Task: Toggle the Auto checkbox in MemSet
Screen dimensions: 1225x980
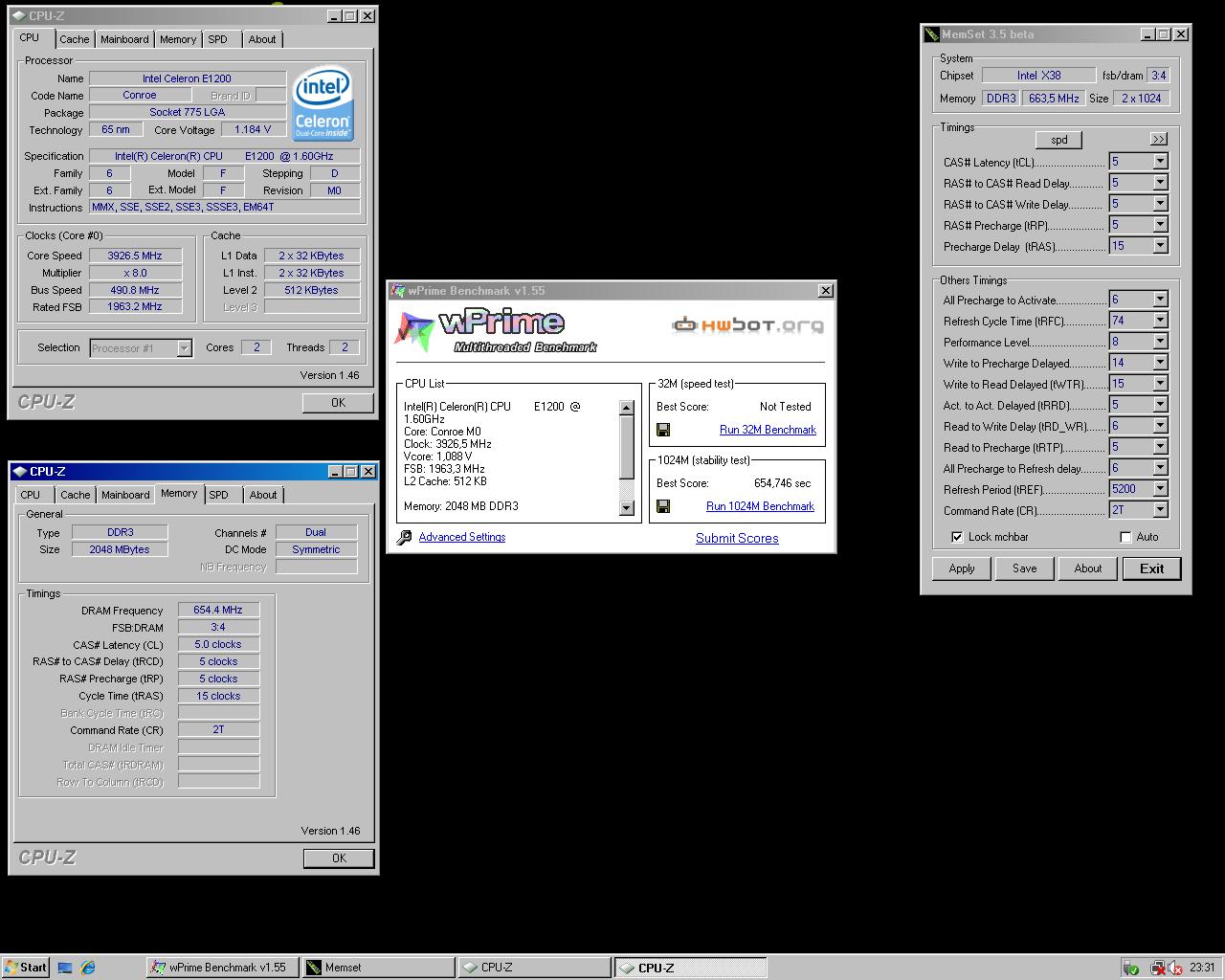Action: click(1125, 537)
